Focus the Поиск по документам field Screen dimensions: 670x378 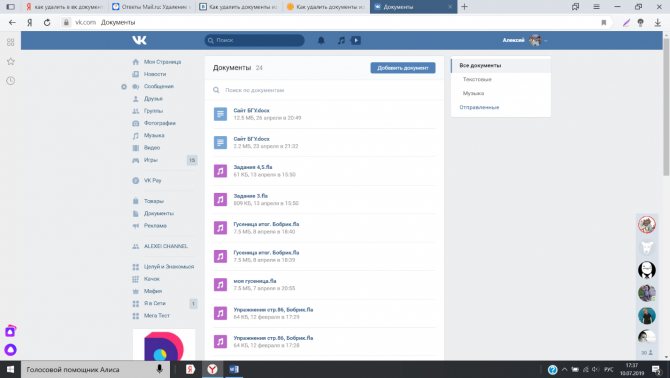(324, 90)
